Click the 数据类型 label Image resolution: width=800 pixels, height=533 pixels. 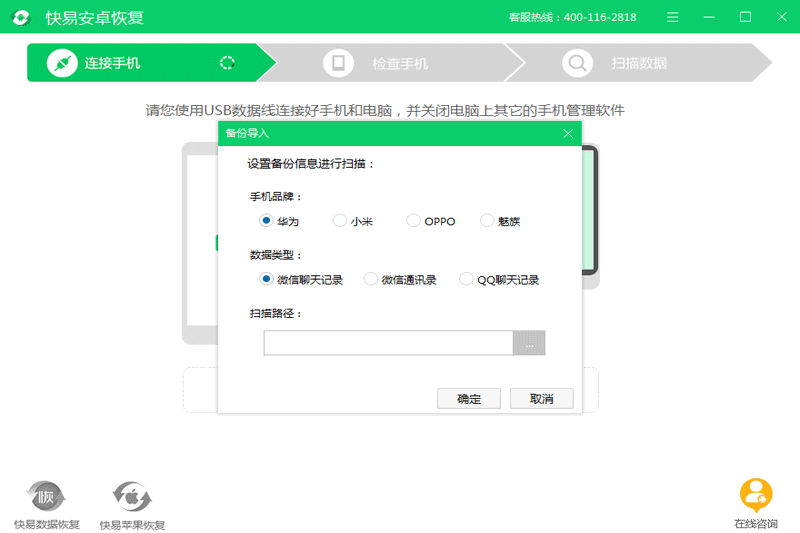tap(276, 255)
